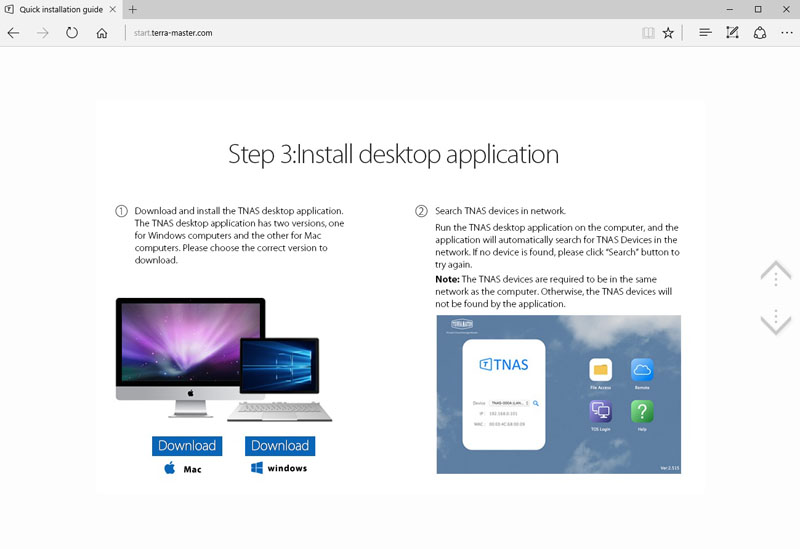Image resolution: width=800 pixels, height=549 pixels.
Task: Make a web note with pen icon
Action: pos(732,33)
